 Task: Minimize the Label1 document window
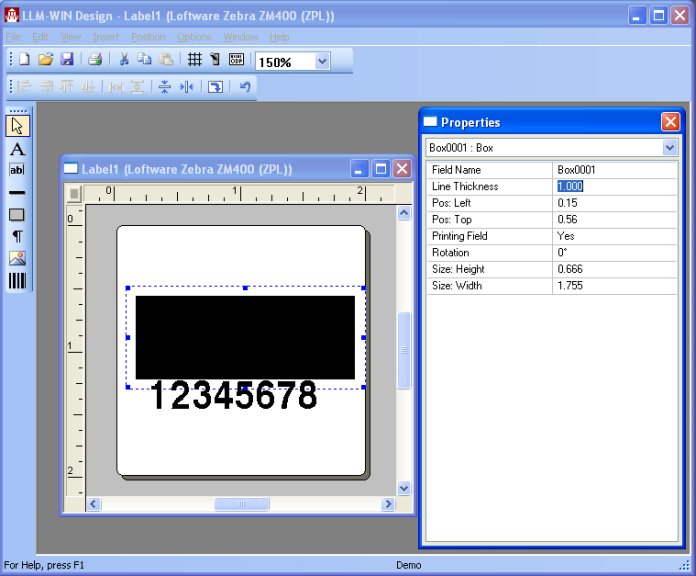coord(359,169)
